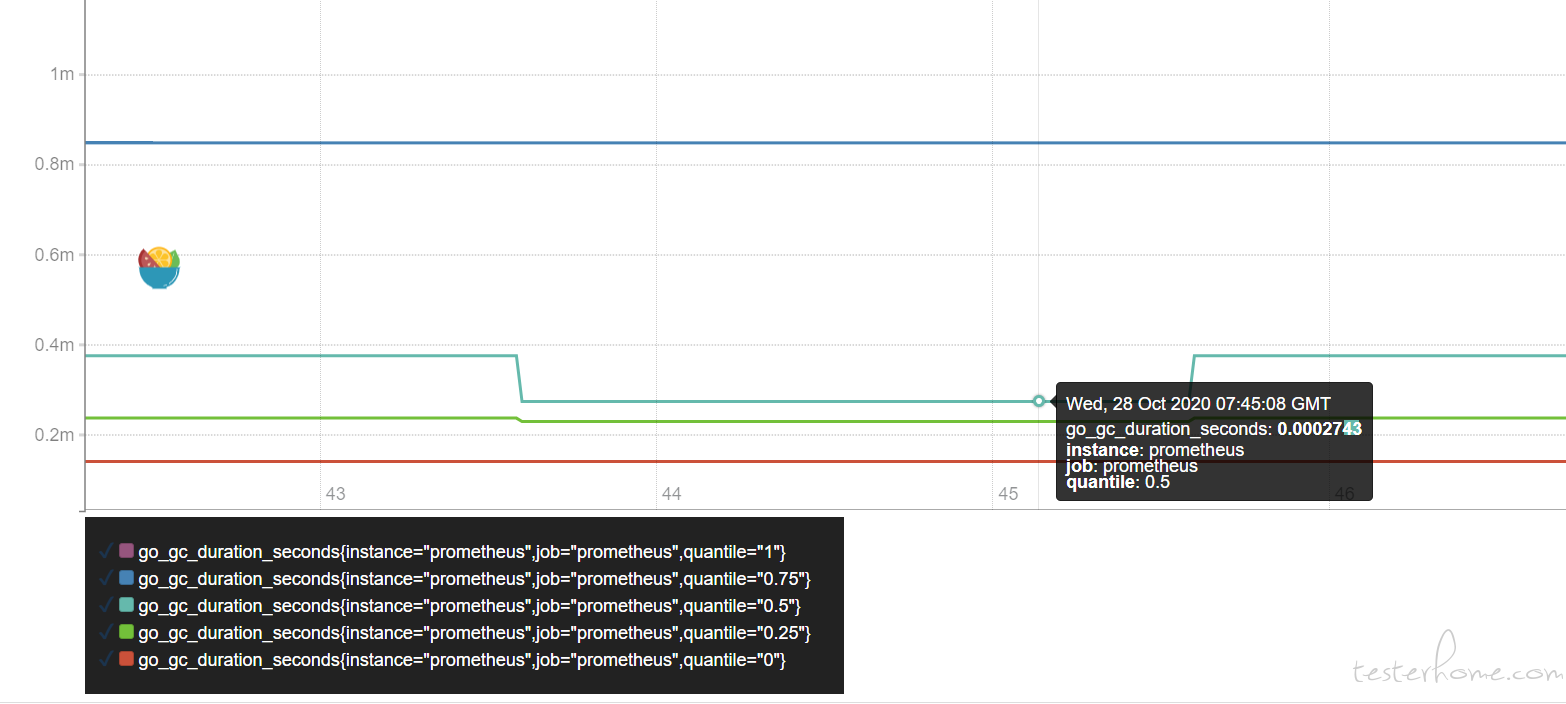
Task: Select legend text go_gc_duration_seconds quantile="0.5"
Action: tap(470, 606)
